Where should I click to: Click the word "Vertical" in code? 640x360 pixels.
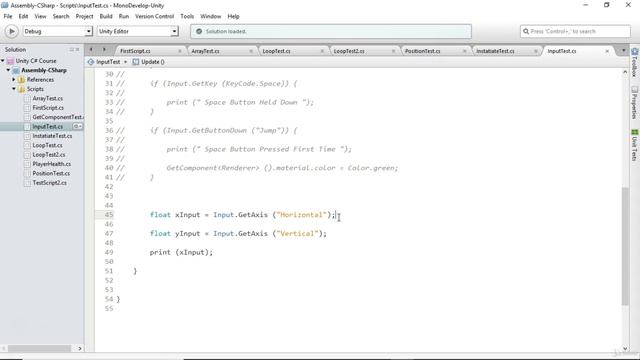(297, 233)
